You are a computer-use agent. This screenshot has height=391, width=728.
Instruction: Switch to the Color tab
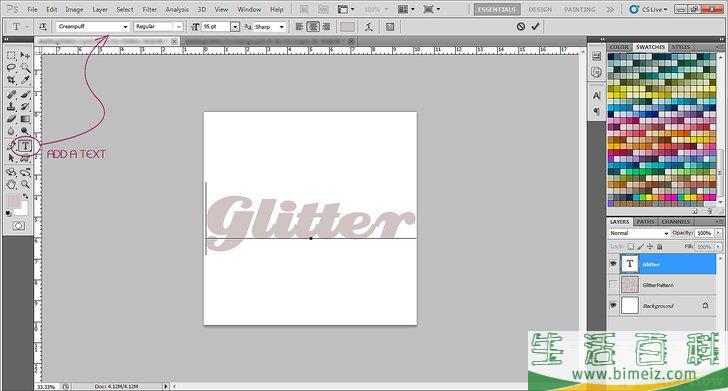tap(619, 47)
